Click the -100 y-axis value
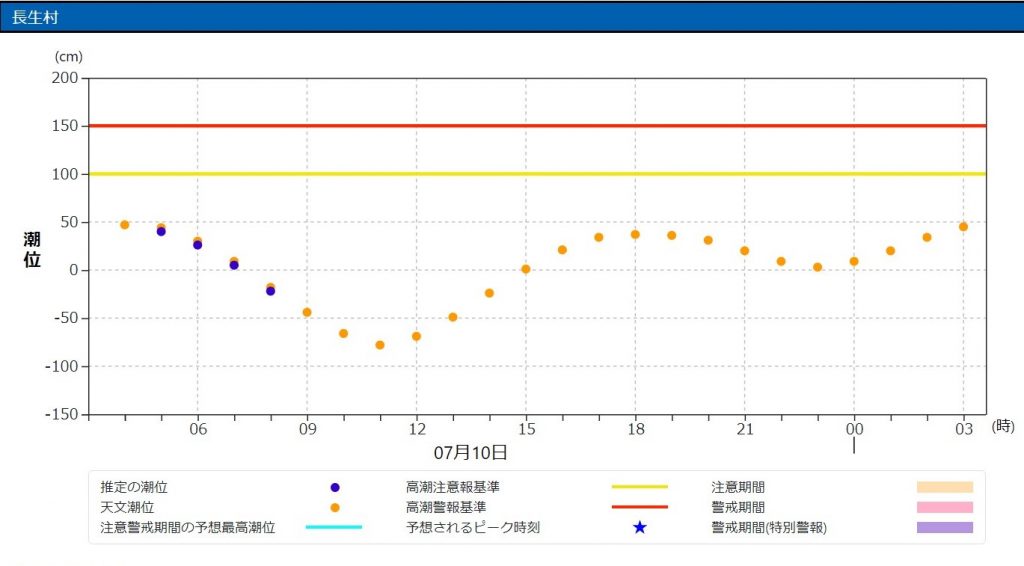Viewport: 1024px width, 566px height. click(62, 366)
